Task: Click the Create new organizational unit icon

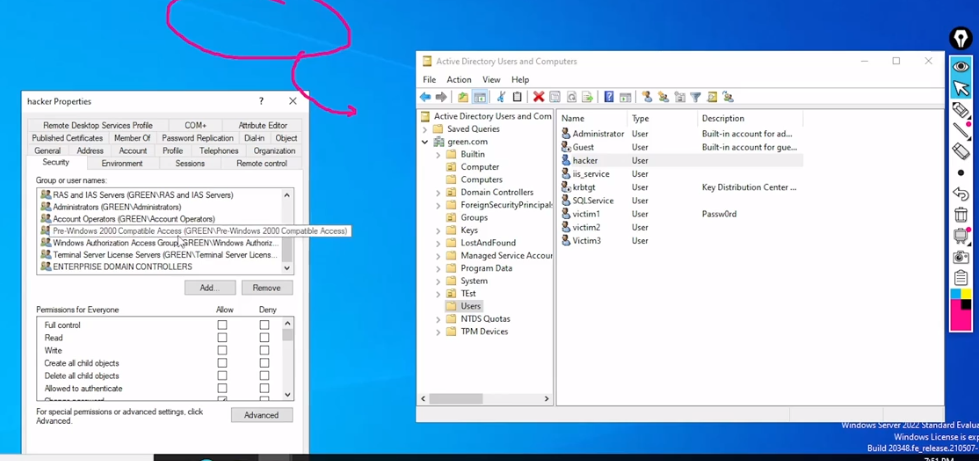Action: tap(679, 97)
